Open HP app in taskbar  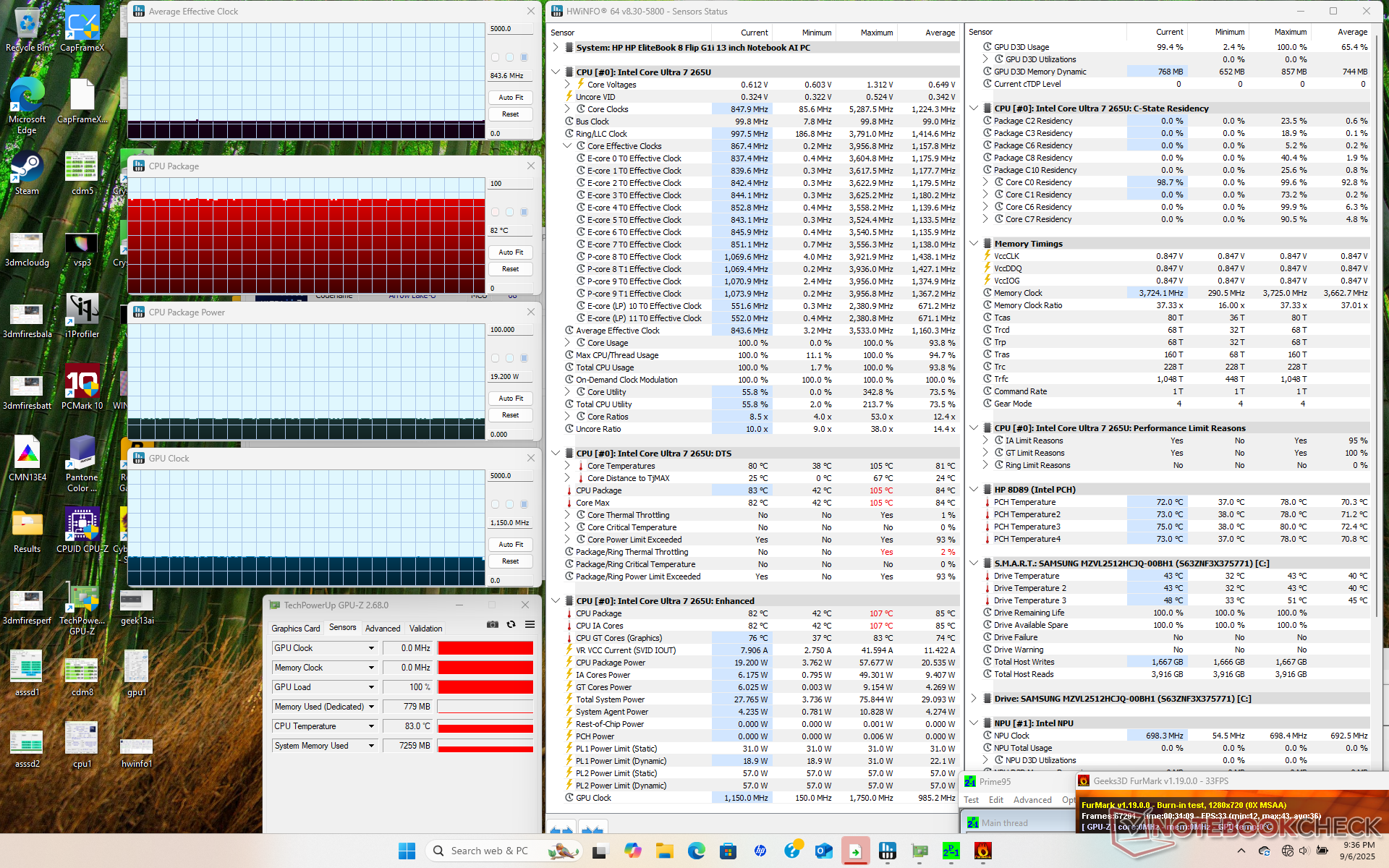point(760,851)
